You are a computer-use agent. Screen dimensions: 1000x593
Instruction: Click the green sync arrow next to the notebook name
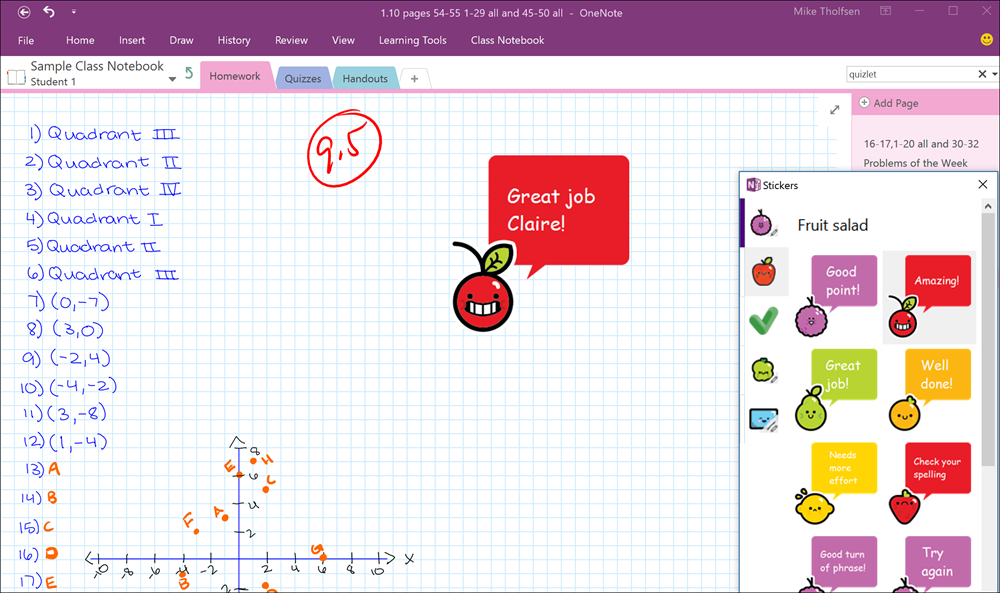pyautogui.click(x=189, y=71)
